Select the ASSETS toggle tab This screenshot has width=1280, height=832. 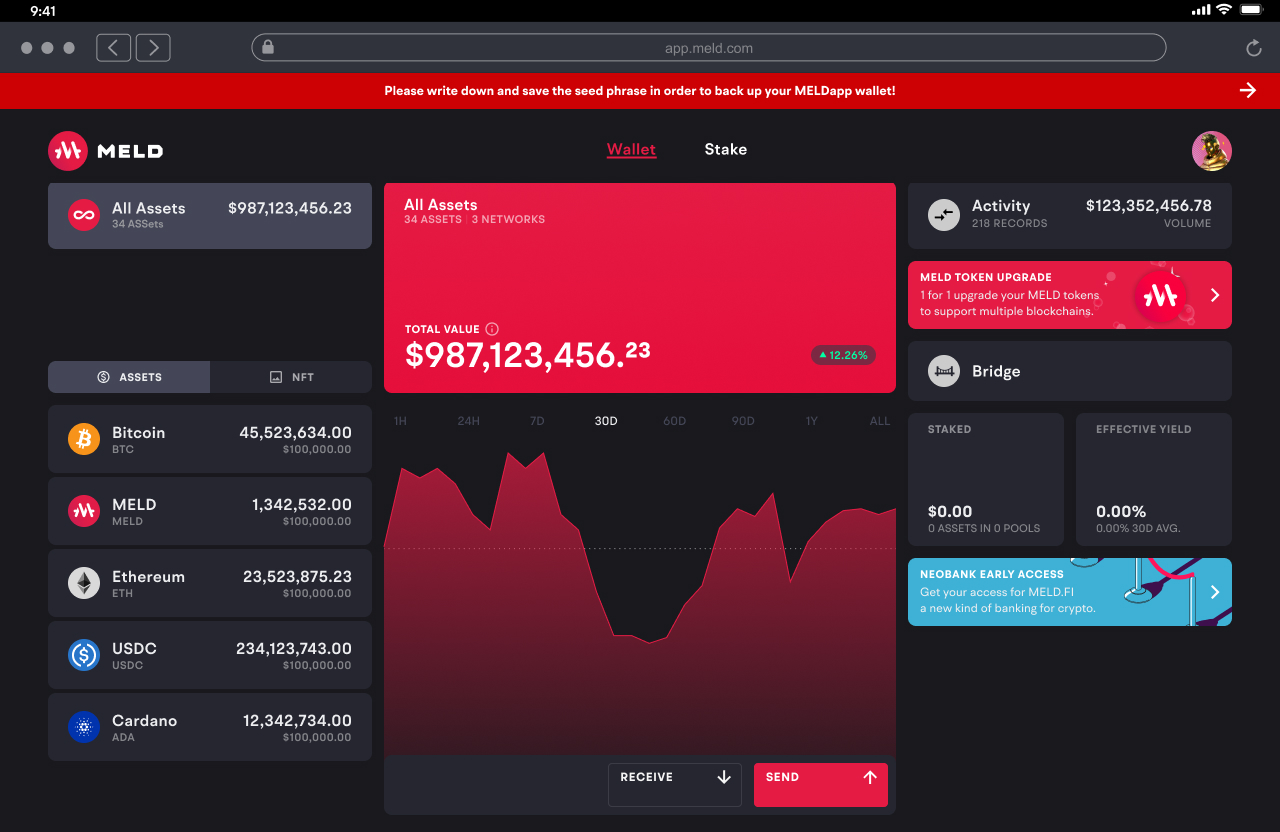(129, 377)
